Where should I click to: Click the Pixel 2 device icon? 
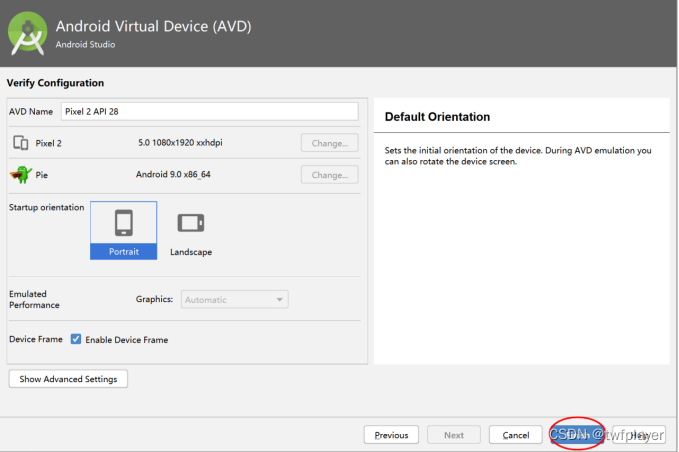coord(20,142)
